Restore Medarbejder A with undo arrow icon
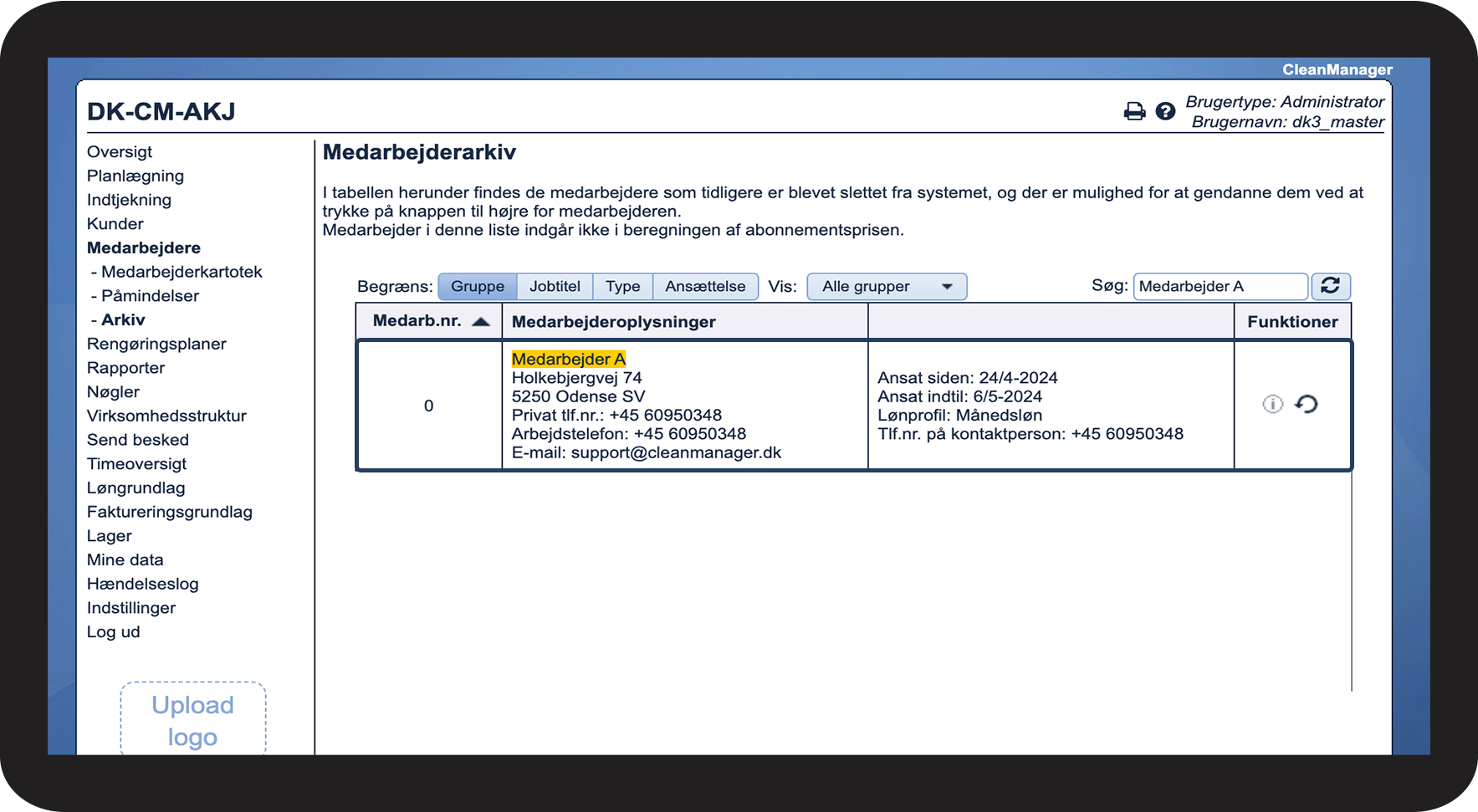 [x=1306, y=405]
